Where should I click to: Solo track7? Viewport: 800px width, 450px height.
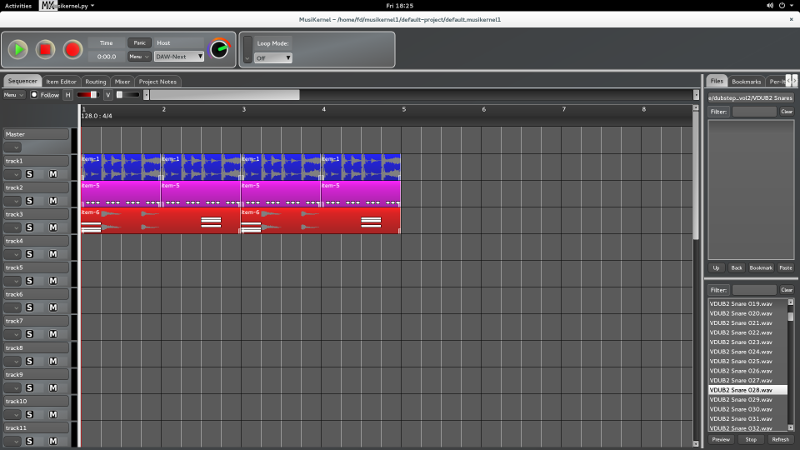pos(30,334)
